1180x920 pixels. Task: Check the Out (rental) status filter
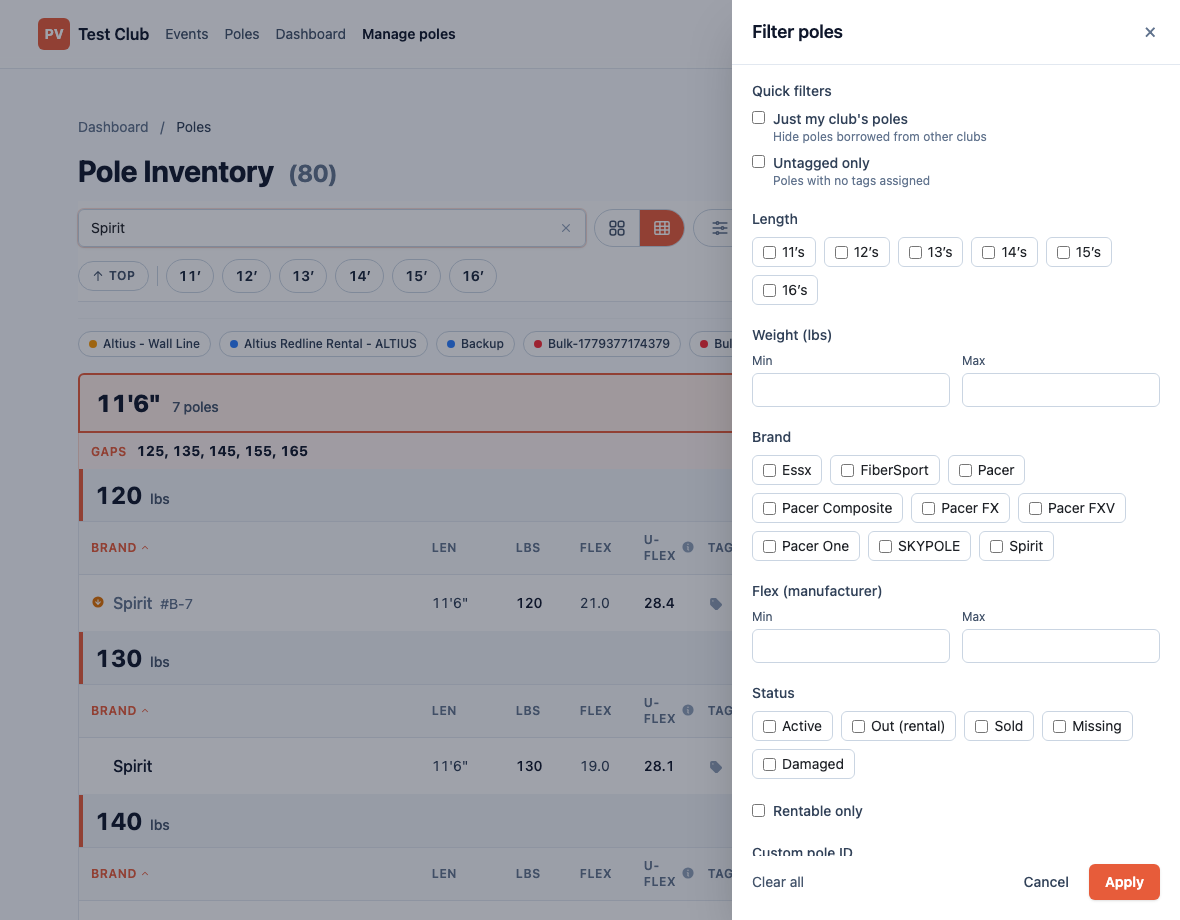click(858, 727)
